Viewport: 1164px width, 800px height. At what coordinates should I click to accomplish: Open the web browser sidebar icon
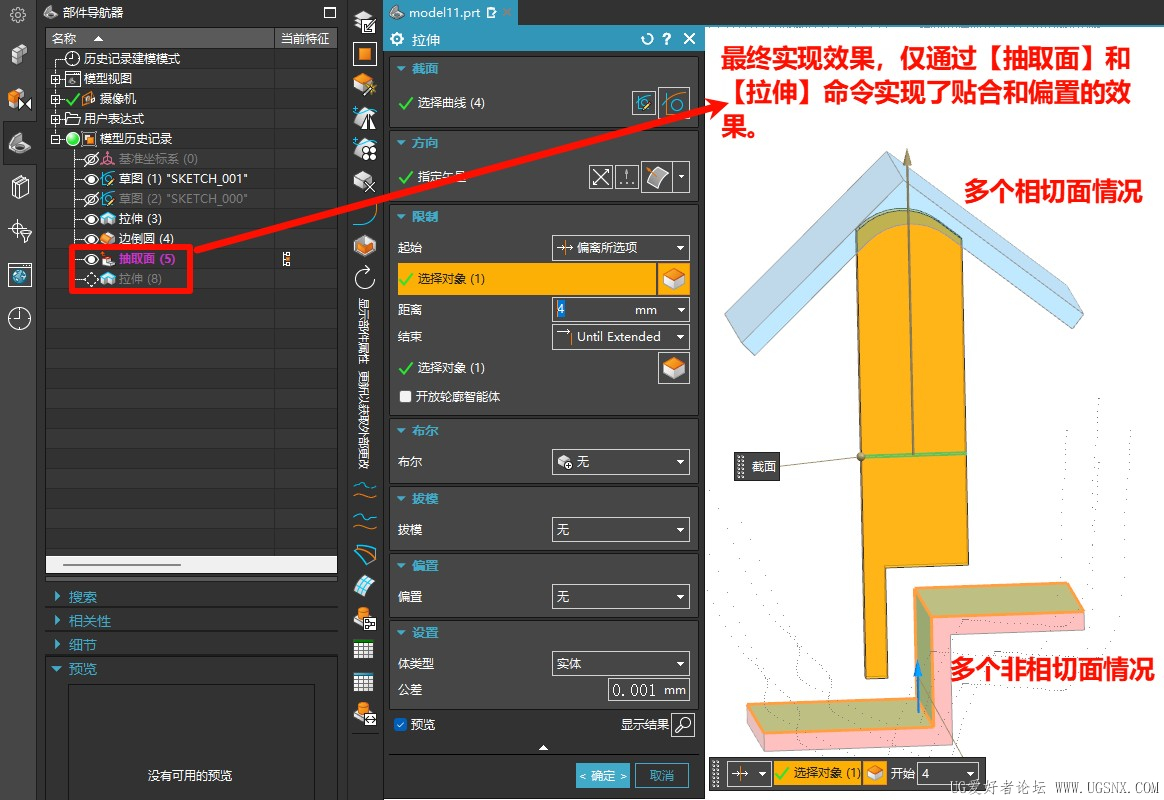(x=19, y=275)
